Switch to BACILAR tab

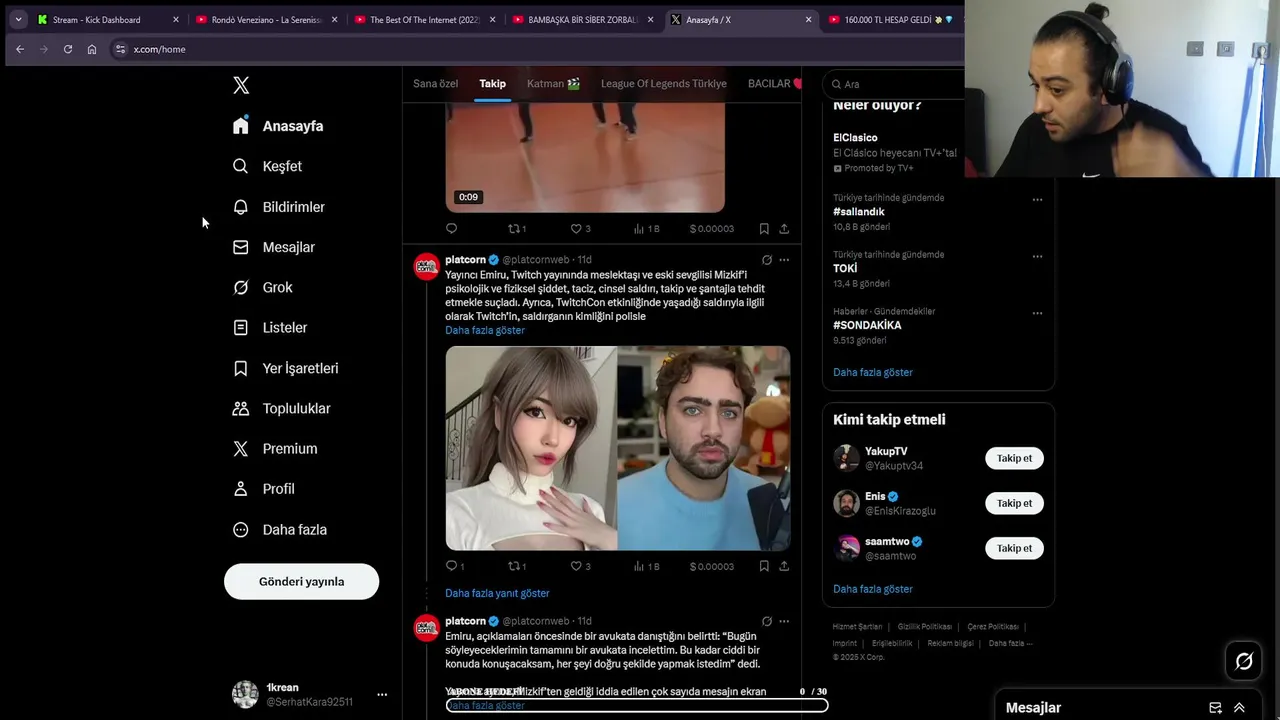click(x=774, y=84)
